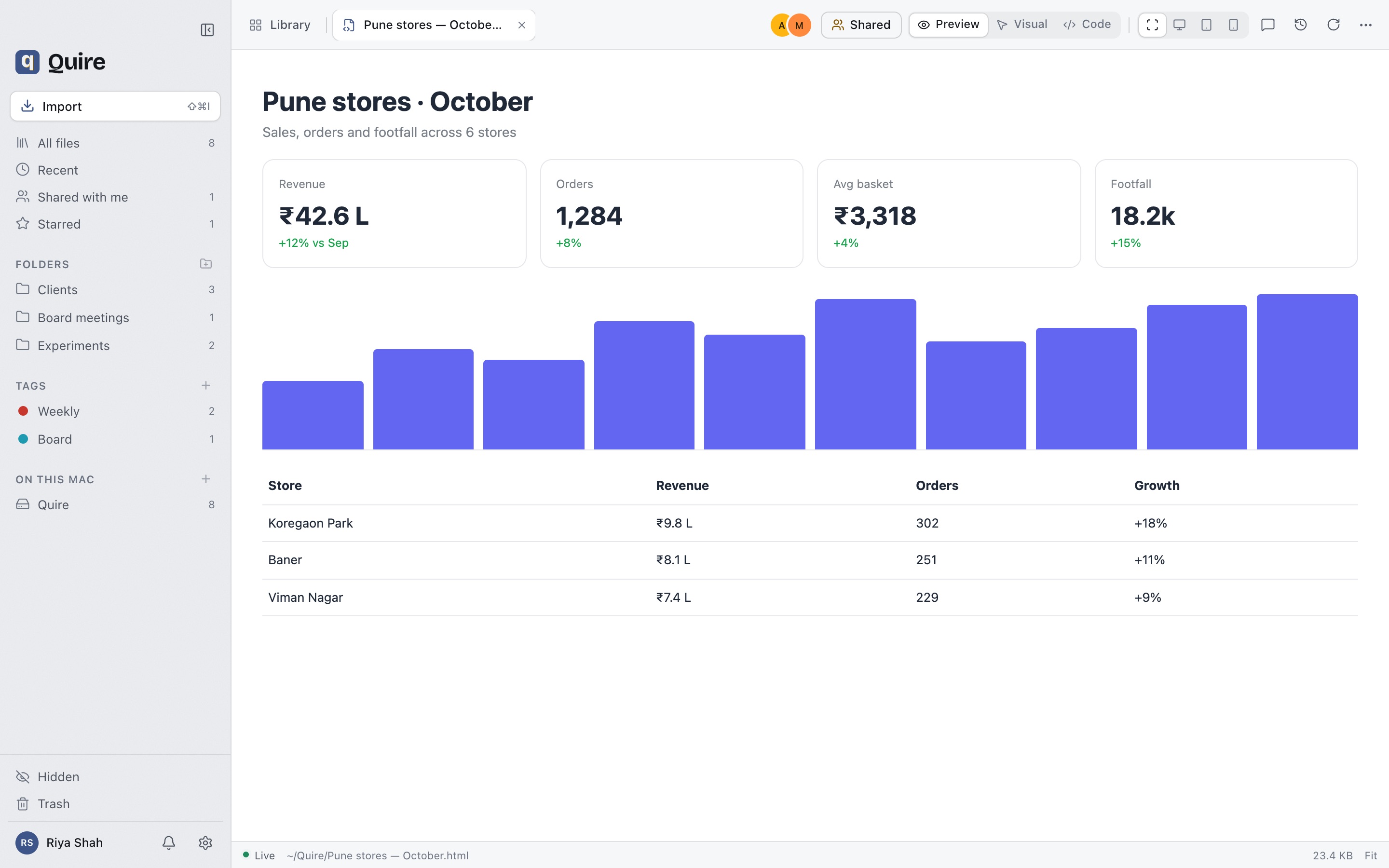Open Riya Shah profile
The width and height of the screenshot is (1389, 868).
tap(60, 842)
